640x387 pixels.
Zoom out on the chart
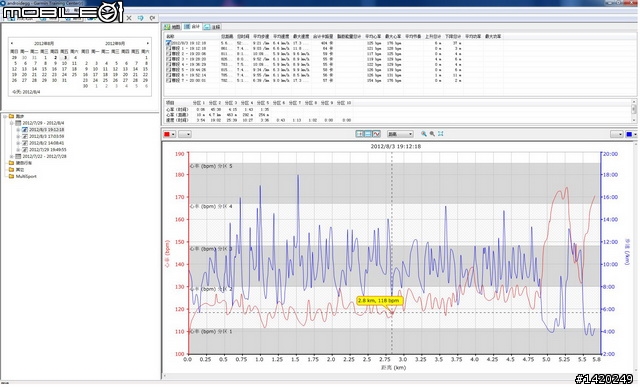coord(432,133)
